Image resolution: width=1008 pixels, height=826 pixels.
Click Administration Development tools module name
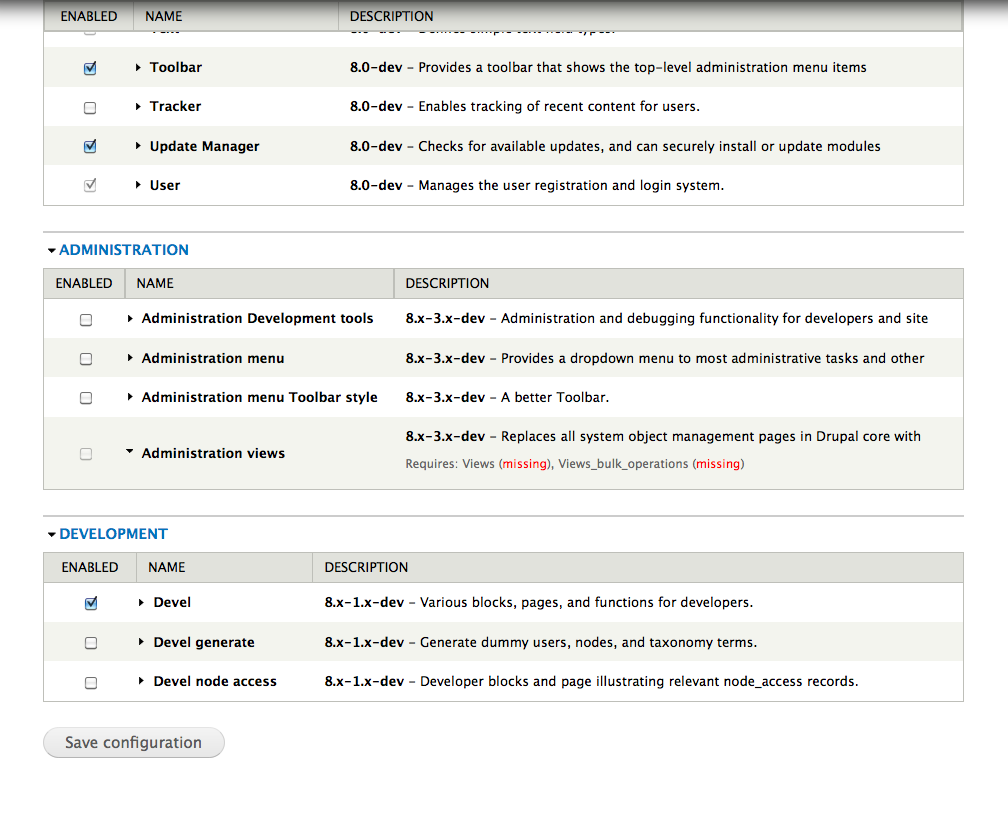pos(257,319)
